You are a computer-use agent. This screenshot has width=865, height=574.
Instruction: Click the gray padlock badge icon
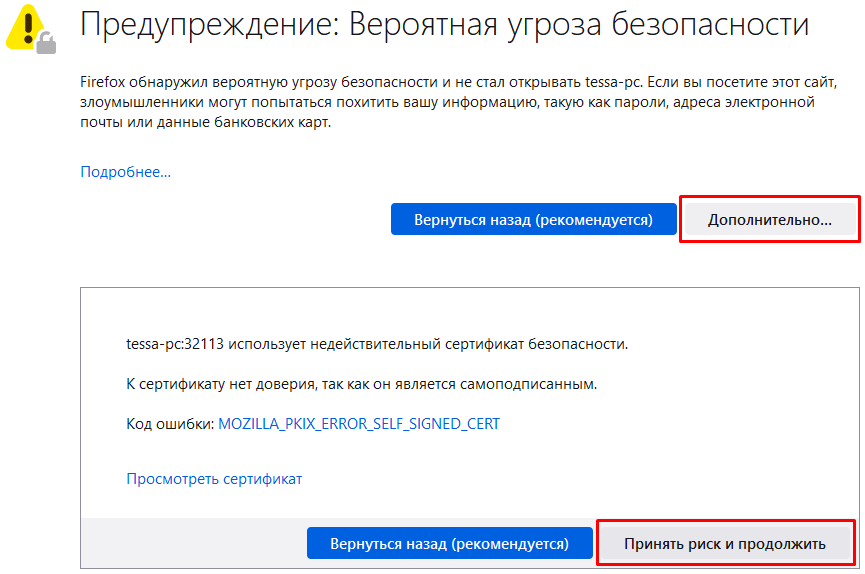[45, 42]
